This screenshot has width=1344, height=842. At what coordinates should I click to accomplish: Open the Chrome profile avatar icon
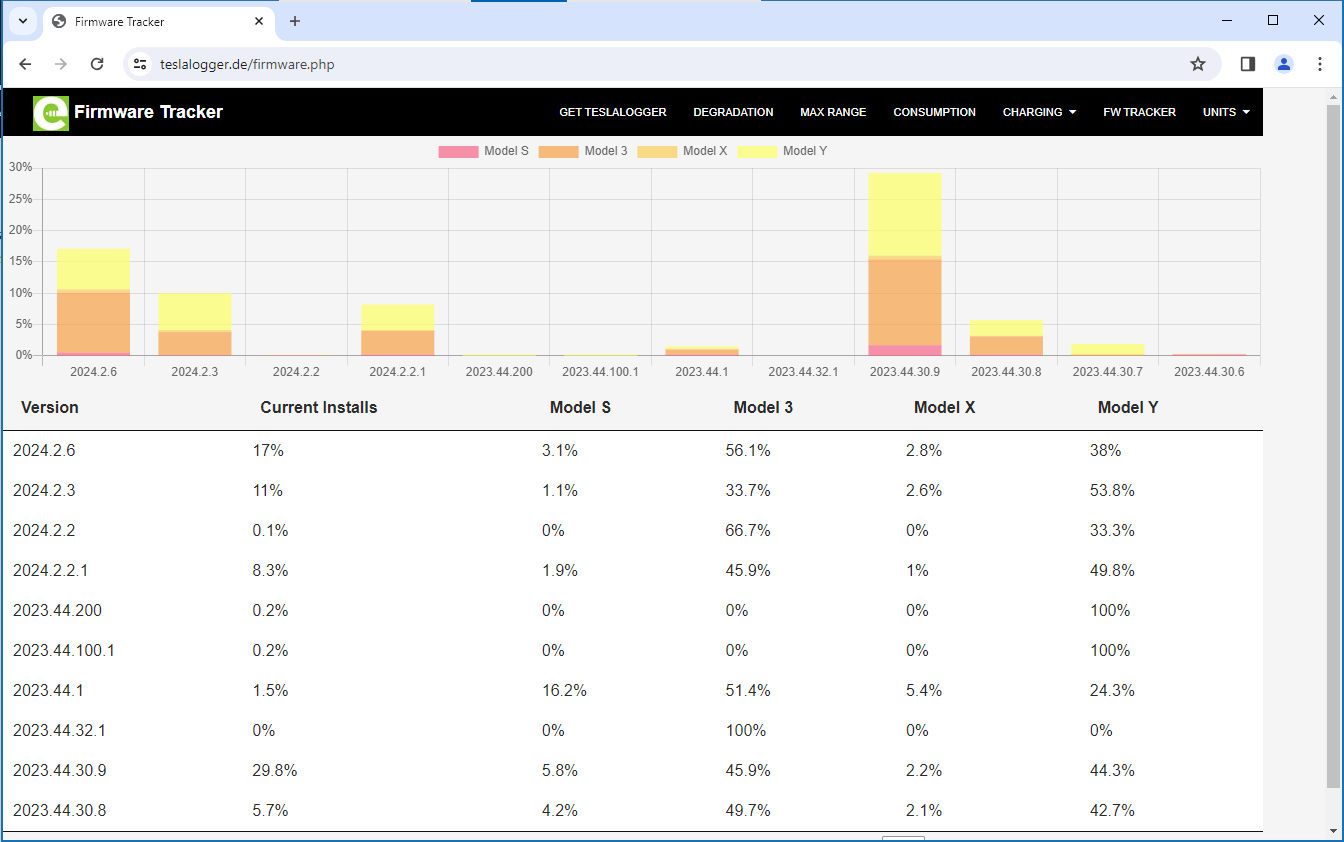(1283, 64)
